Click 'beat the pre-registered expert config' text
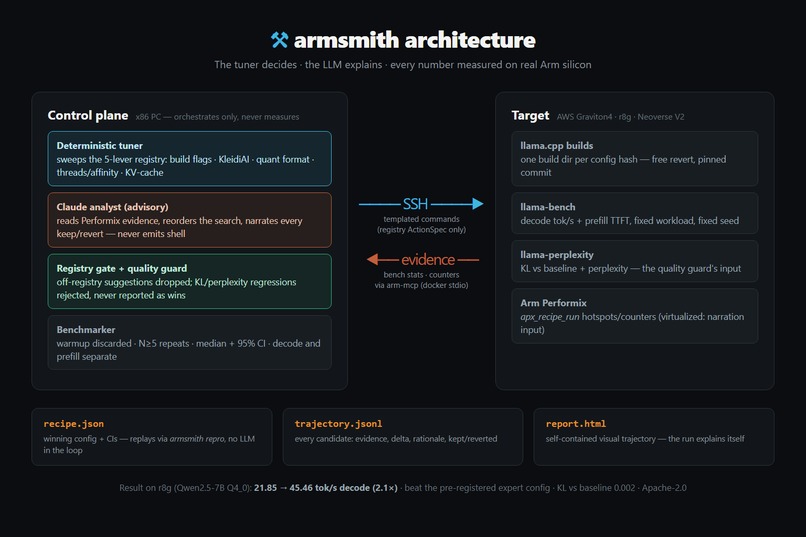The width and height of the screenshot is (806, 537). tap(477, 488)
